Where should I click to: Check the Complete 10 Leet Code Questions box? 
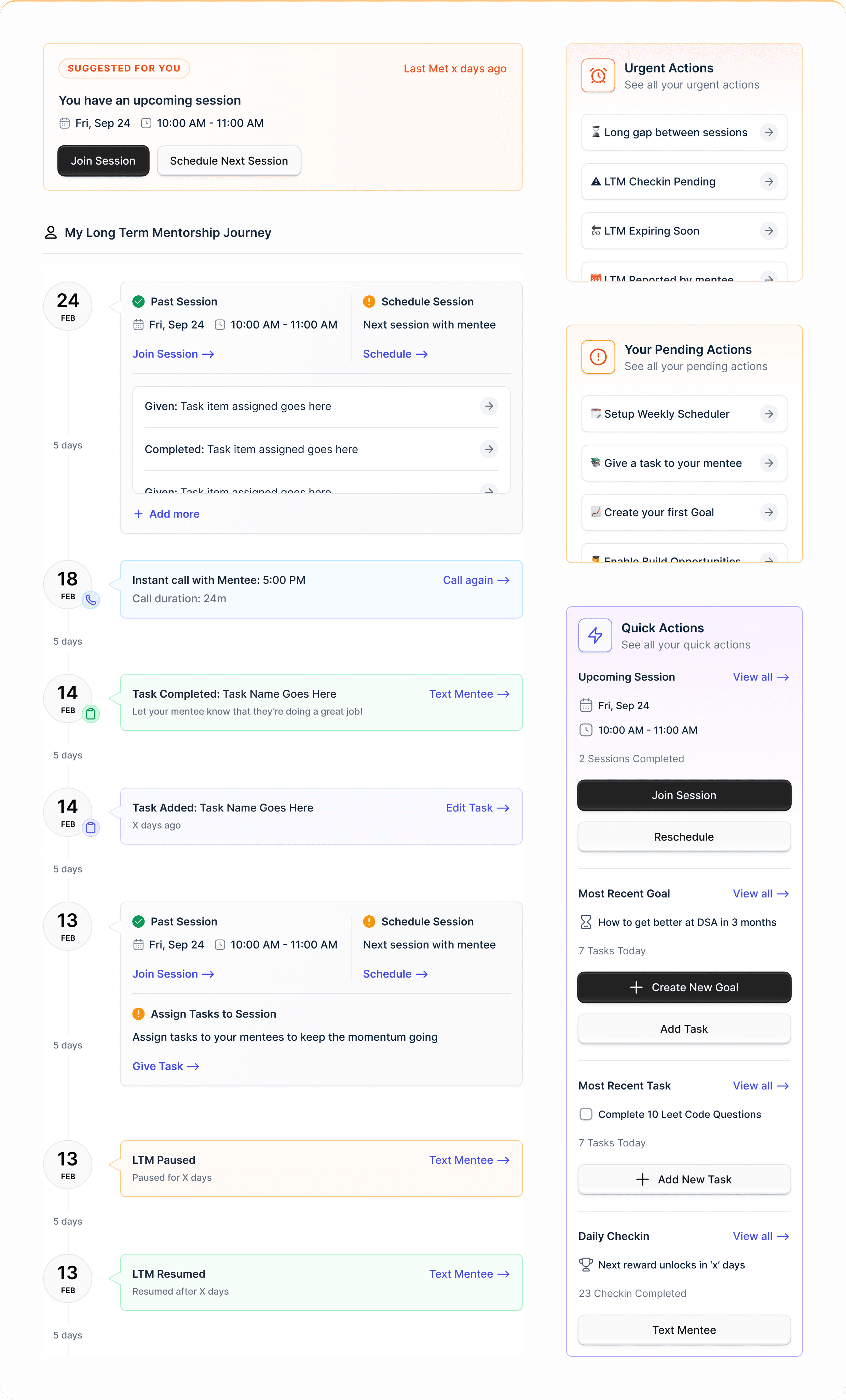pos(586,1114)
